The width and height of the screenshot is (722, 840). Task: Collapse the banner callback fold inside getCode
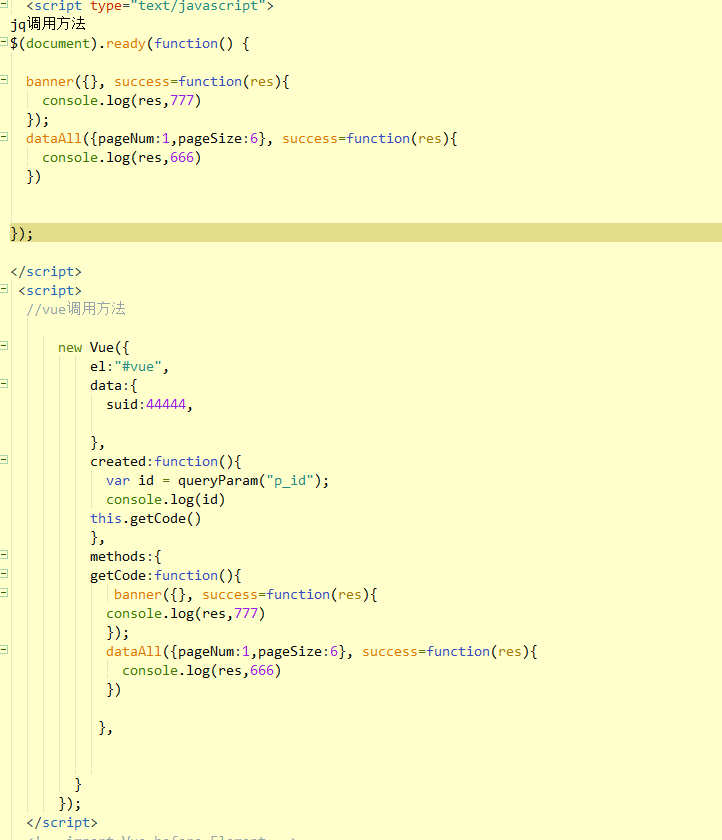point(4,592)
